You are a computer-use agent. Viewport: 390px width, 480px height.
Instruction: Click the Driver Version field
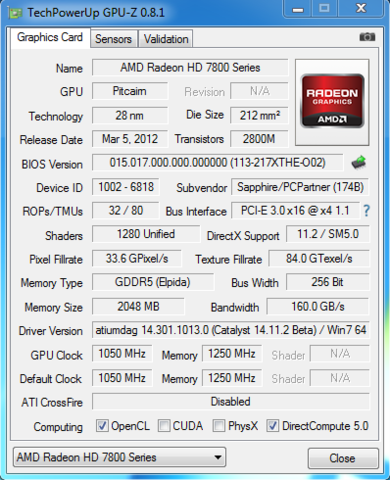(x=231, y=330)
